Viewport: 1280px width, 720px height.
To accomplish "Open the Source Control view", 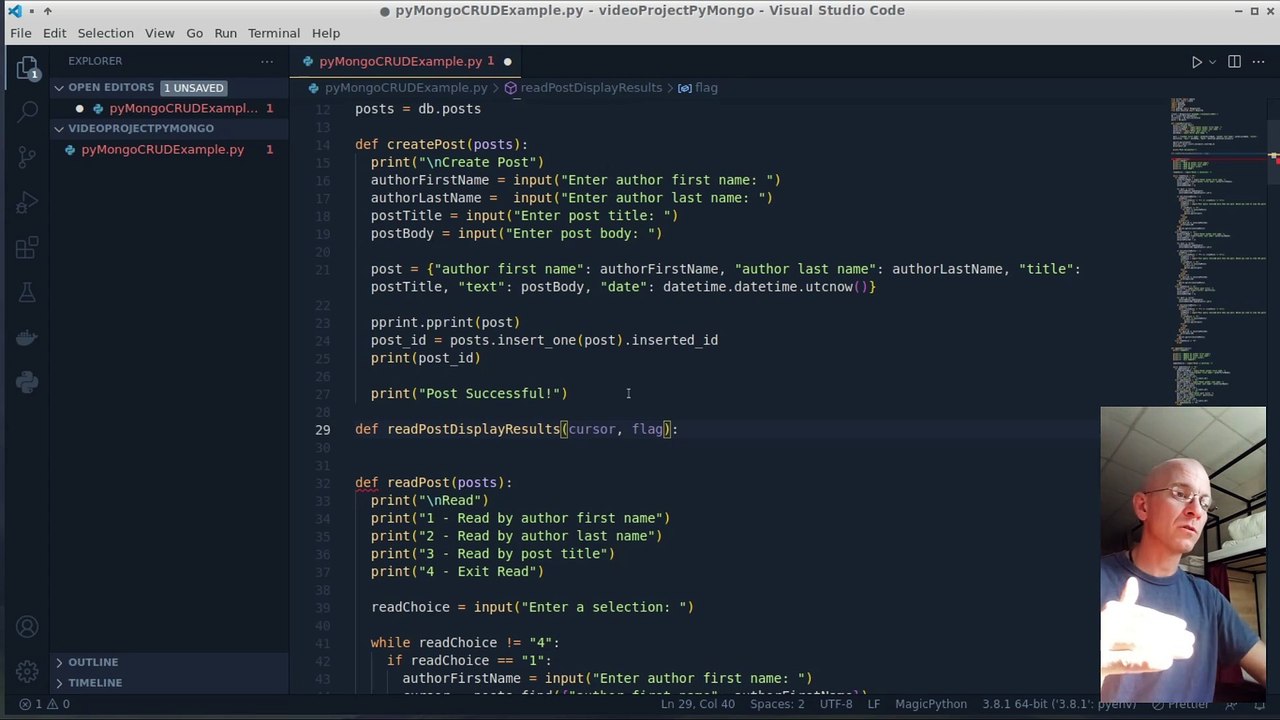I will [27, 157].
